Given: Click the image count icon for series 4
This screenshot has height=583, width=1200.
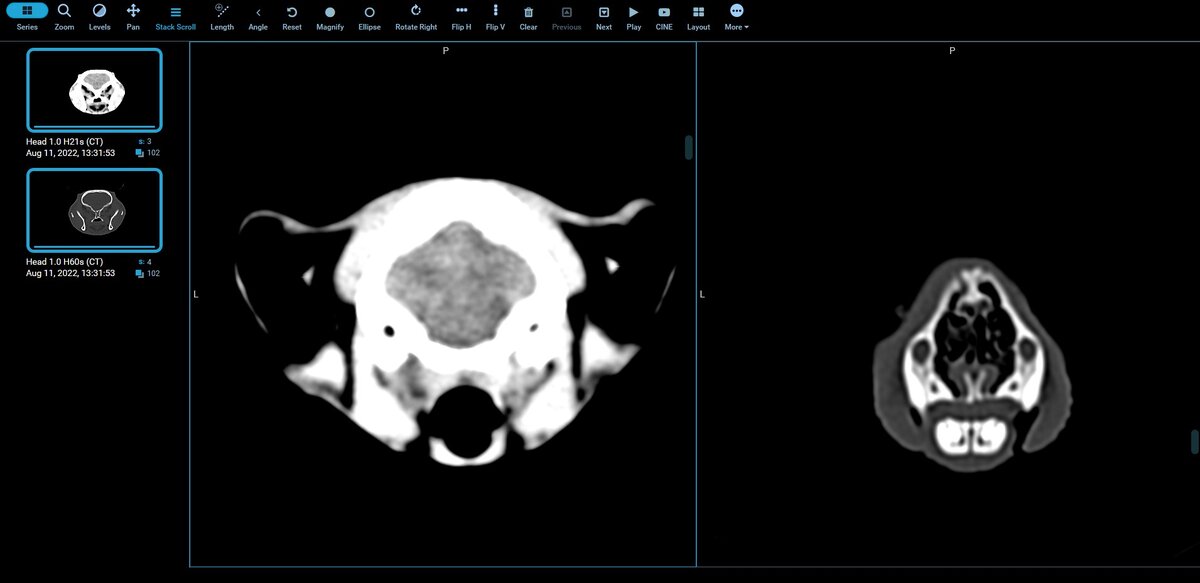Looking at the screenshot, I should (x=139, y=273).
